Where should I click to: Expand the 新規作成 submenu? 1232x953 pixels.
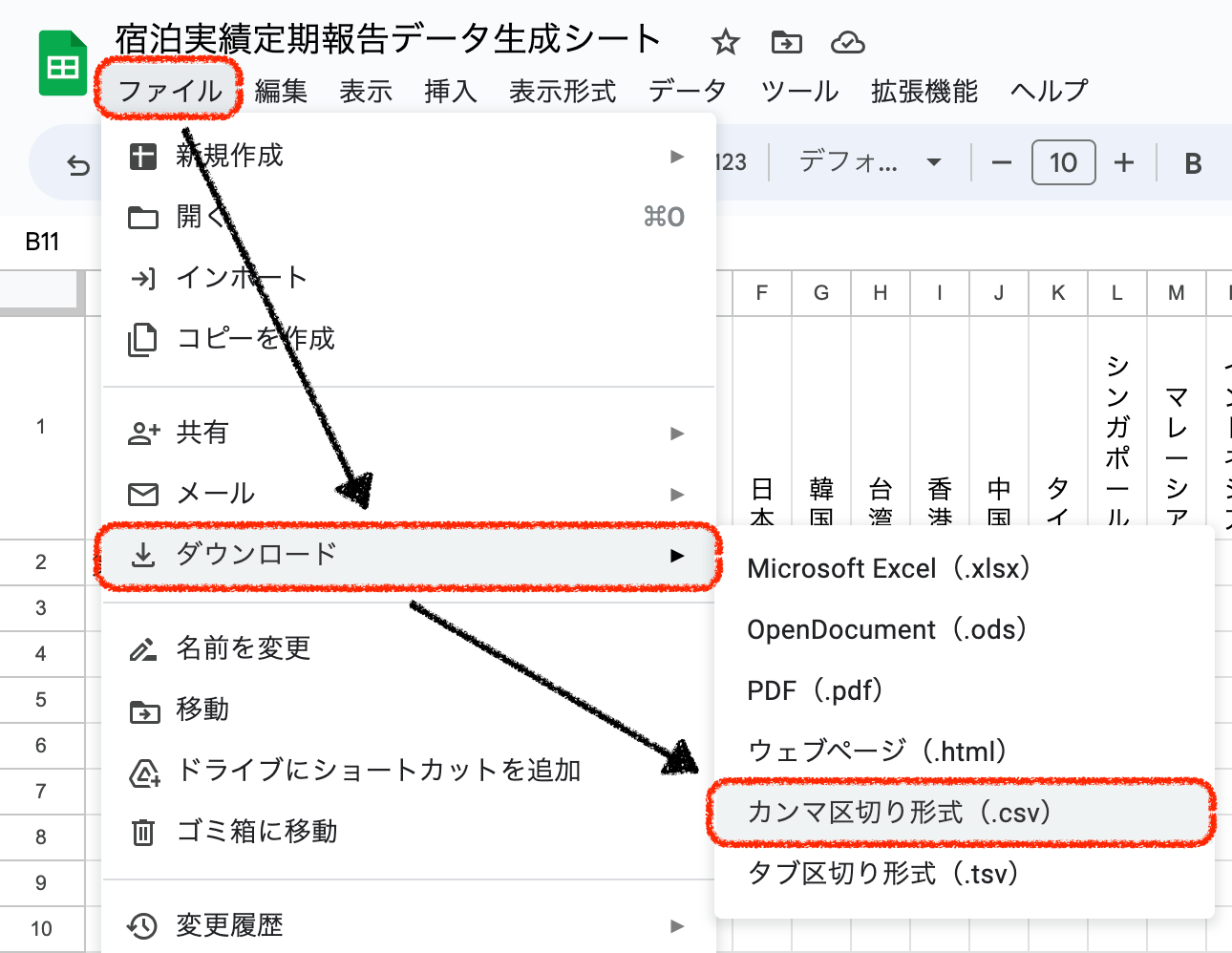coord(408,156)
